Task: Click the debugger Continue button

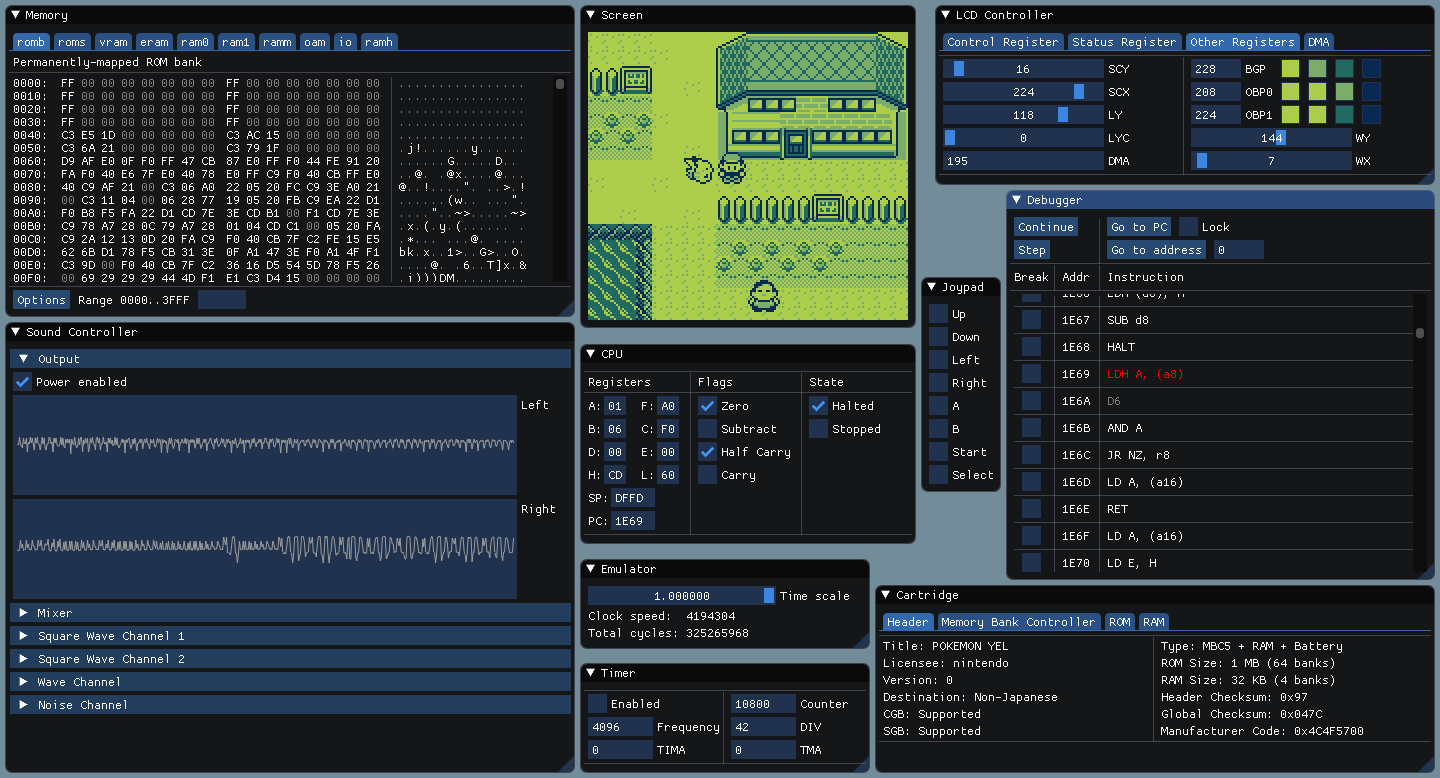Action: coord(1046,227)
